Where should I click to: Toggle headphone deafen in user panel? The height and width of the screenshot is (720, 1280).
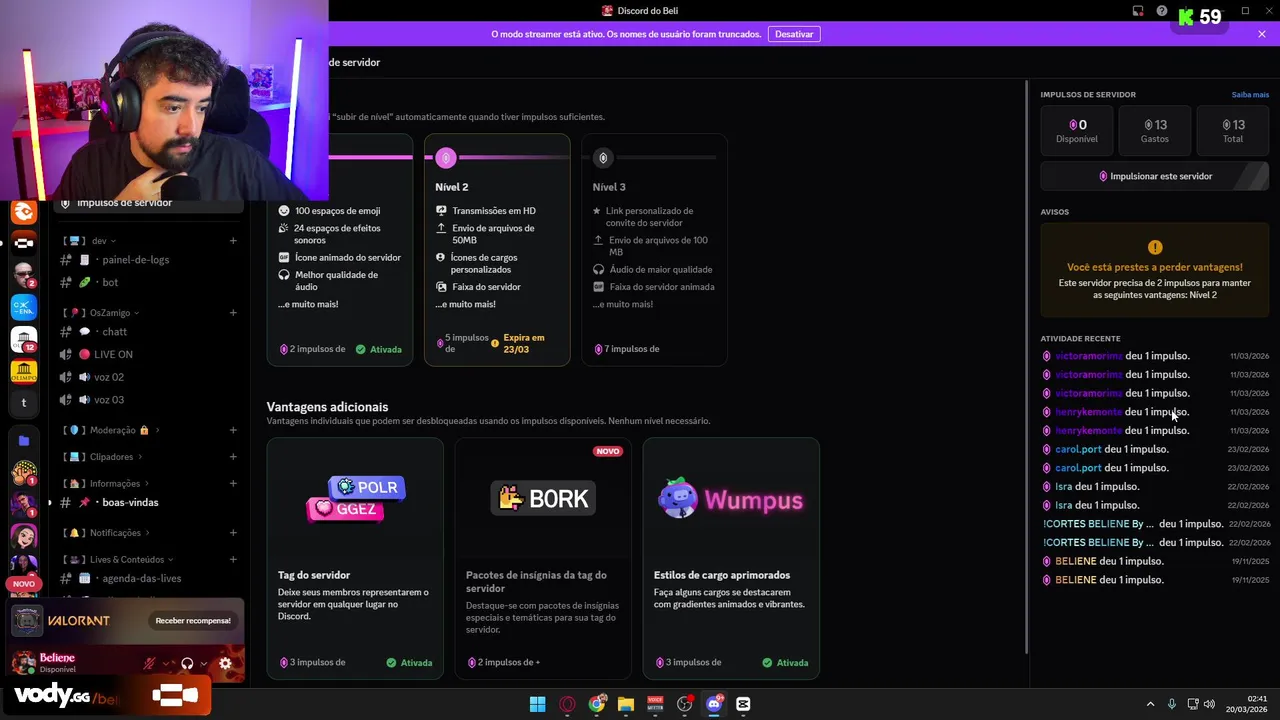point(187,663)
